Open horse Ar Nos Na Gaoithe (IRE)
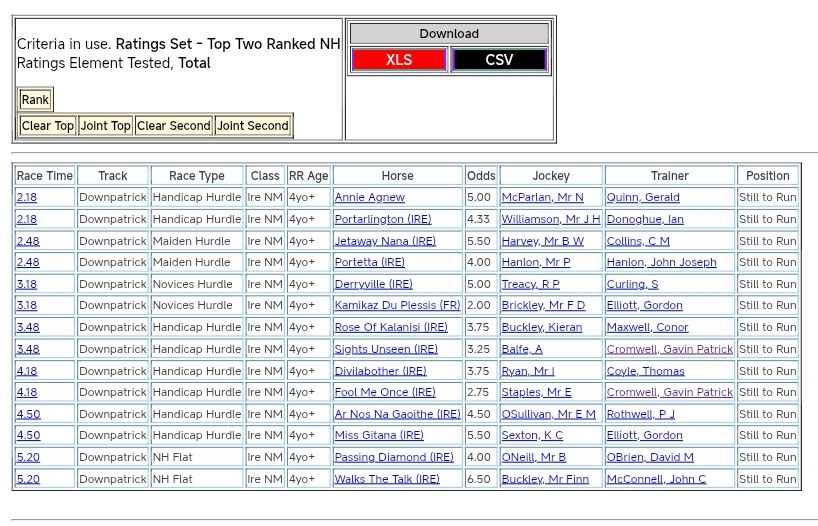818x526 pixels. [x=397, y=415]
